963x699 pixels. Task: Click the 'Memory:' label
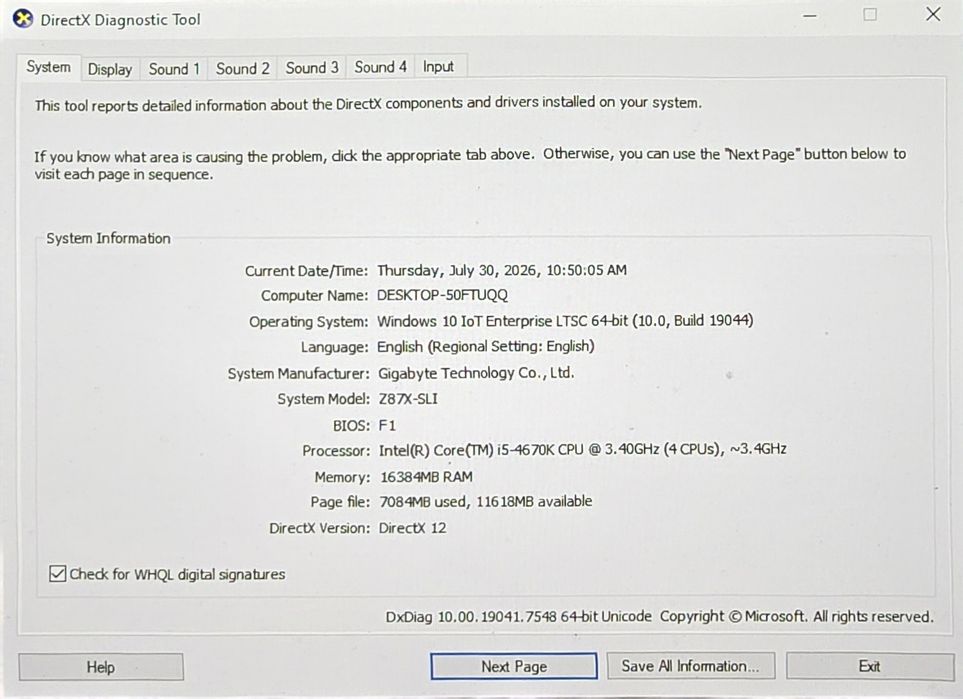click(342, 477)
